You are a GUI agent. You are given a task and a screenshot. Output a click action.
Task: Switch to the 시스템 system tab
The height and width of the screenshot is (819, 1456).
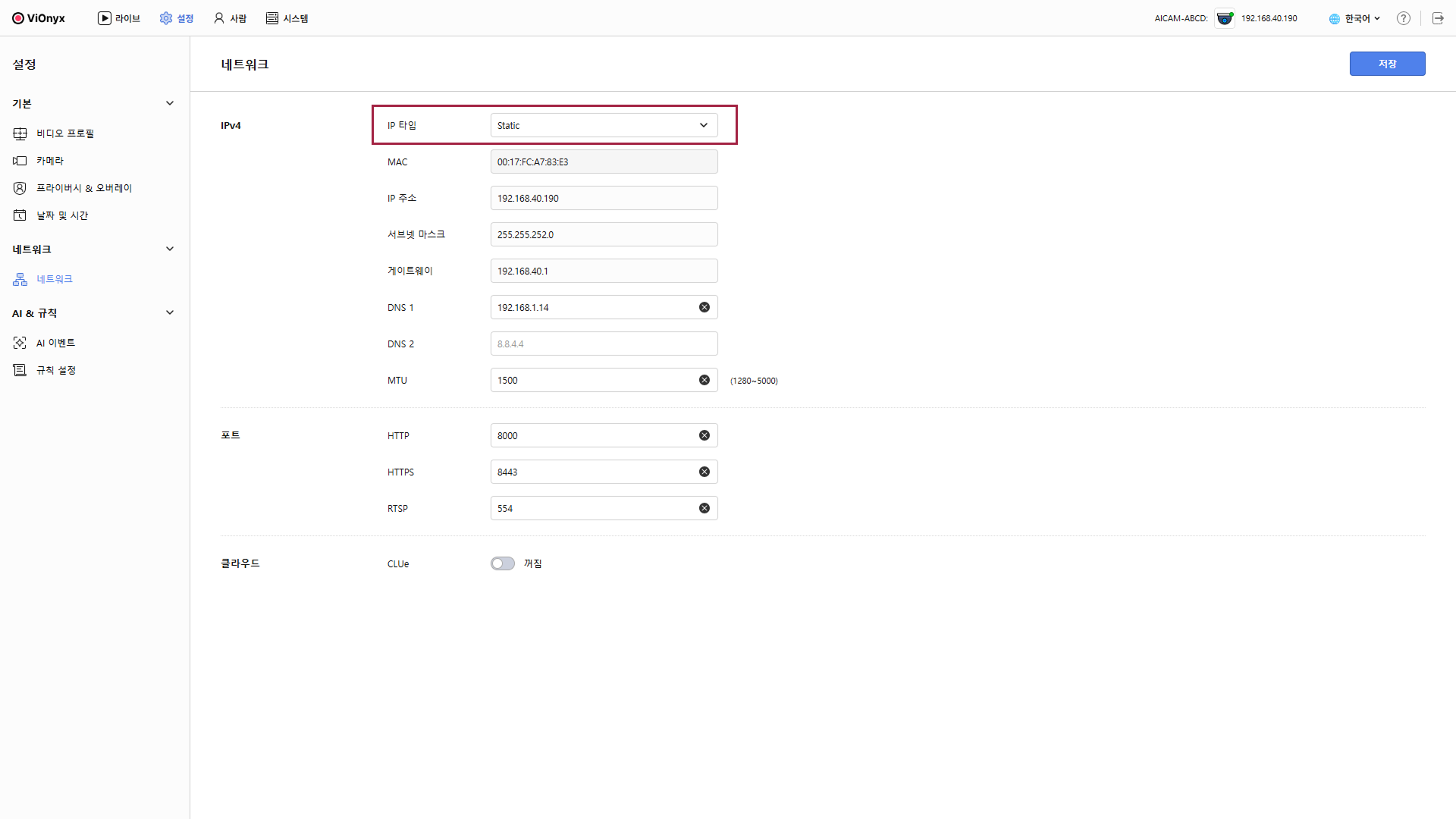point(287,18)
